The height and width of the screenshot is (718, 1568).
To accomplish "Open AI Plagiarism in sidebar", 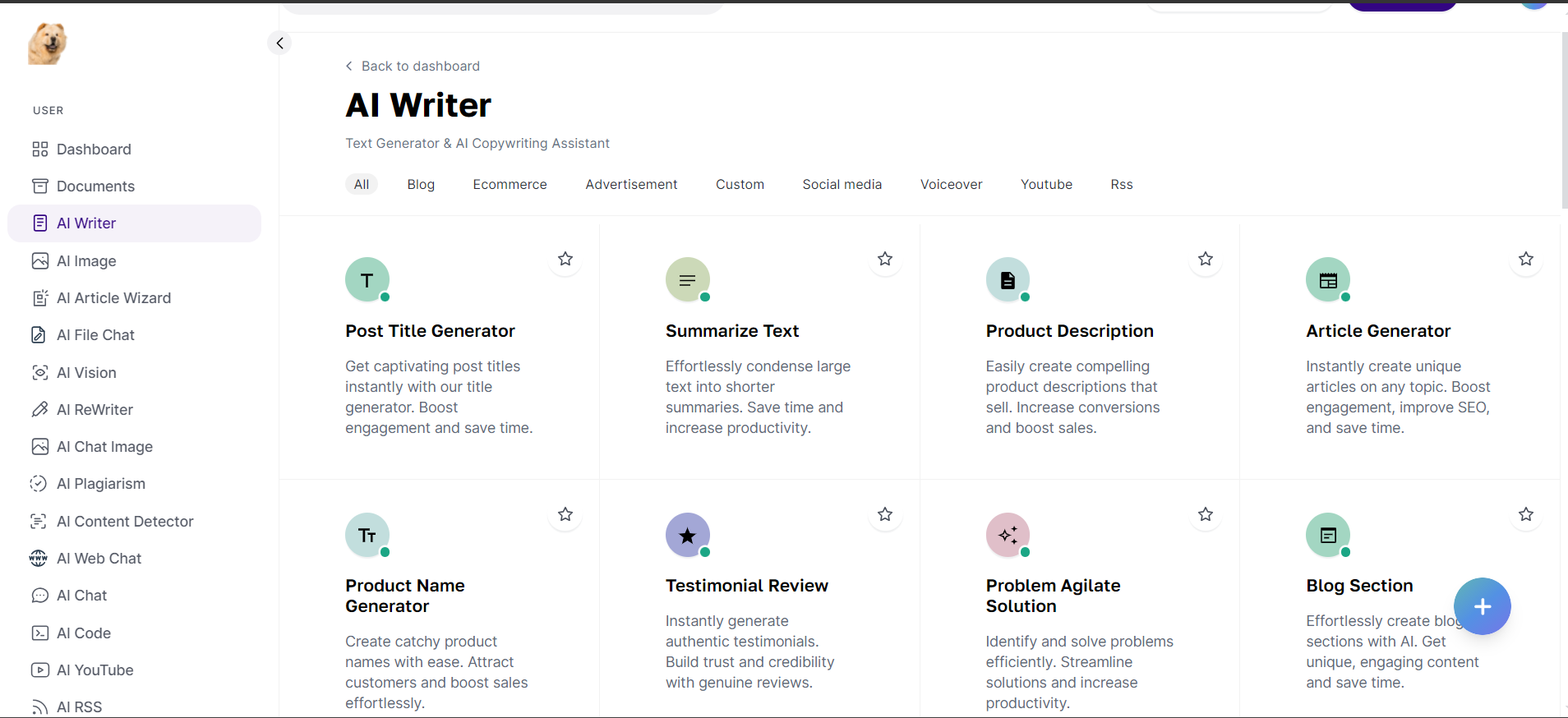I will tap(100, 484).
